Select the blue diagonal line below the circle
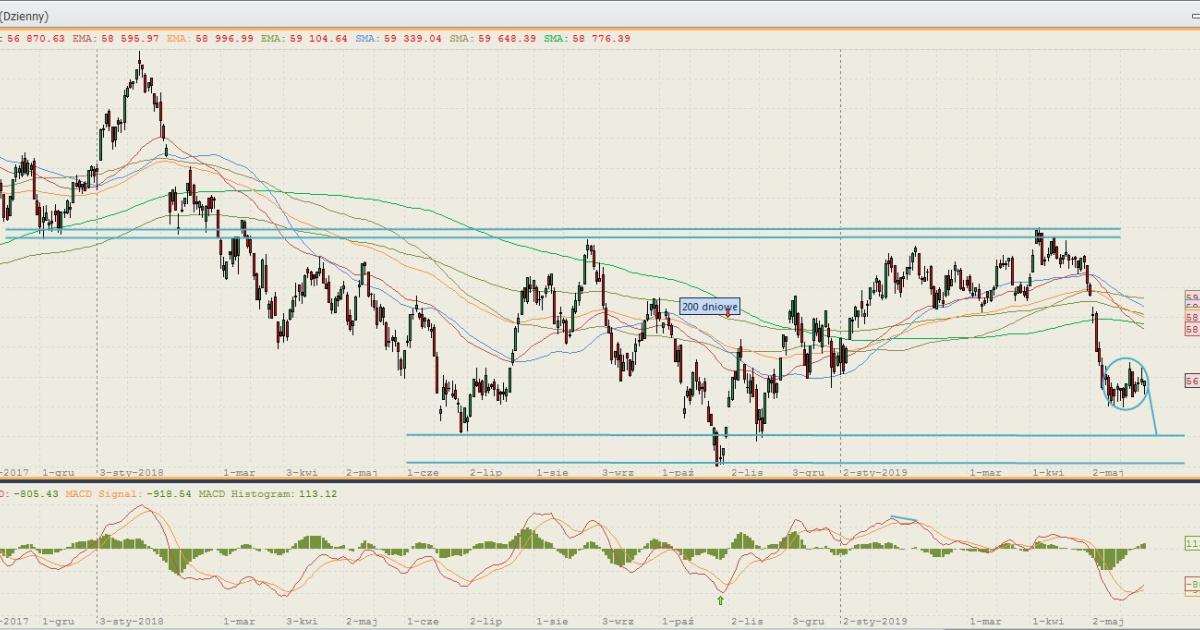This screenshot has height=630, width=1200. (1151, 412)
